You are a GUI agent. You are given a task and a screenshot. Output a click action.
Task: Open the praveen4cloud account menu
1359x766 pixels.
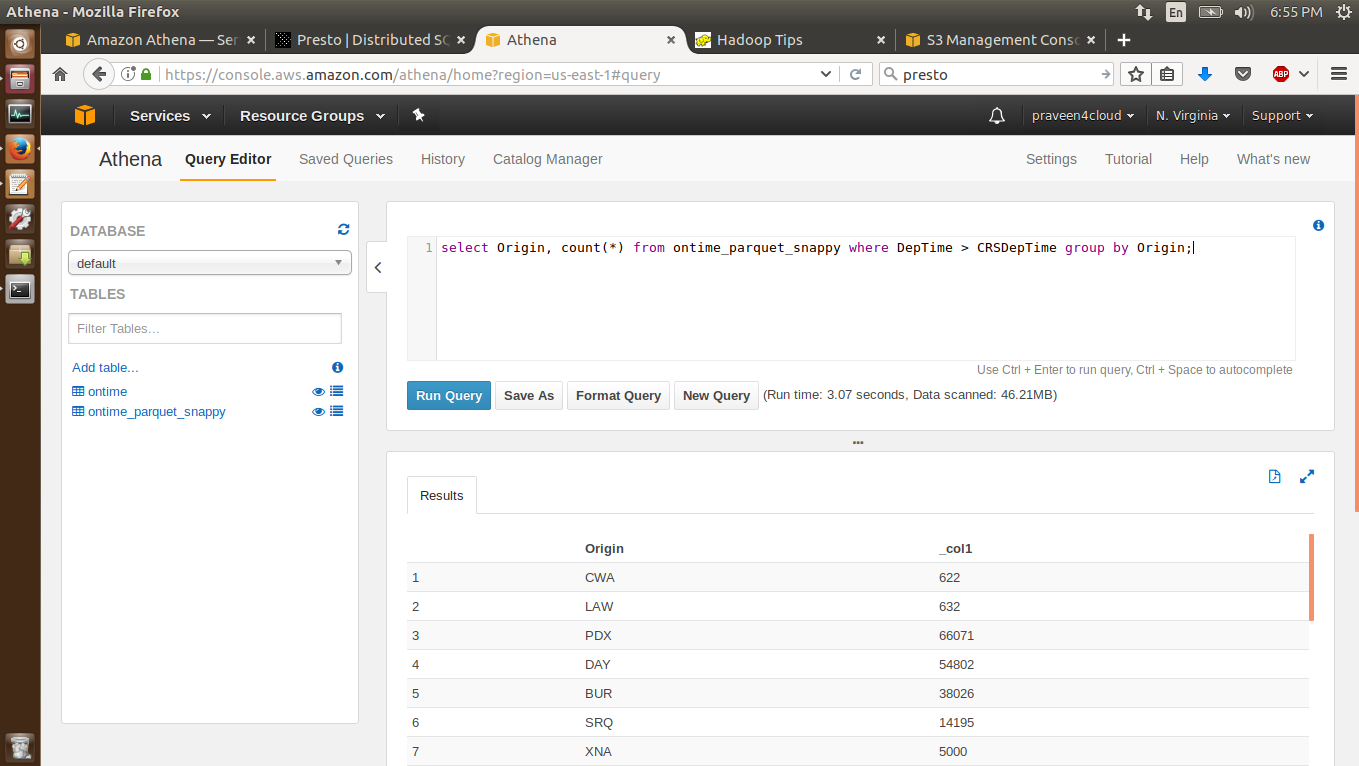click(x=1083, y=116)
